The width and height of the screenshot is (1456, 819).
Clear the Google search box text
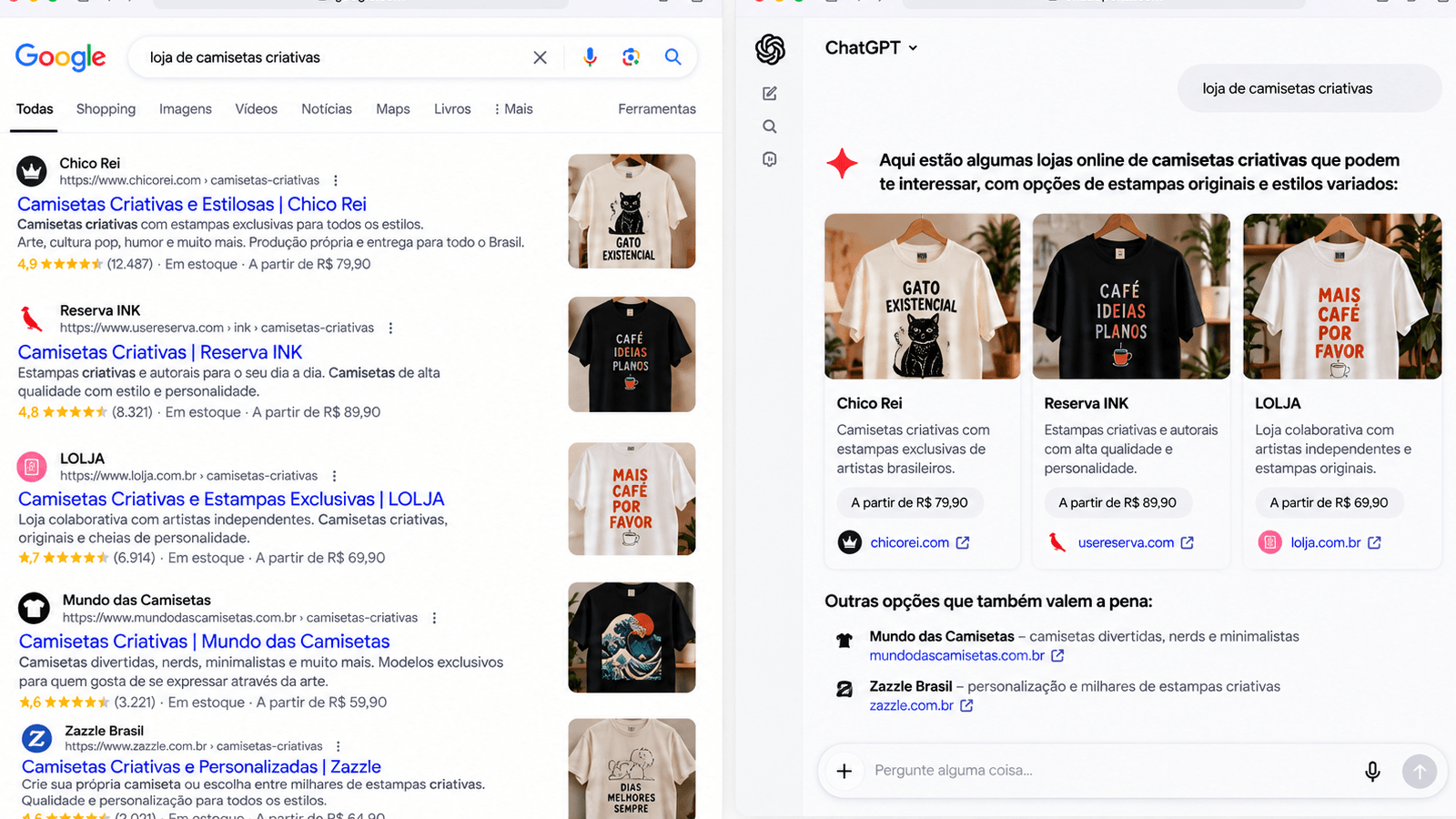[x=540, y=57]
